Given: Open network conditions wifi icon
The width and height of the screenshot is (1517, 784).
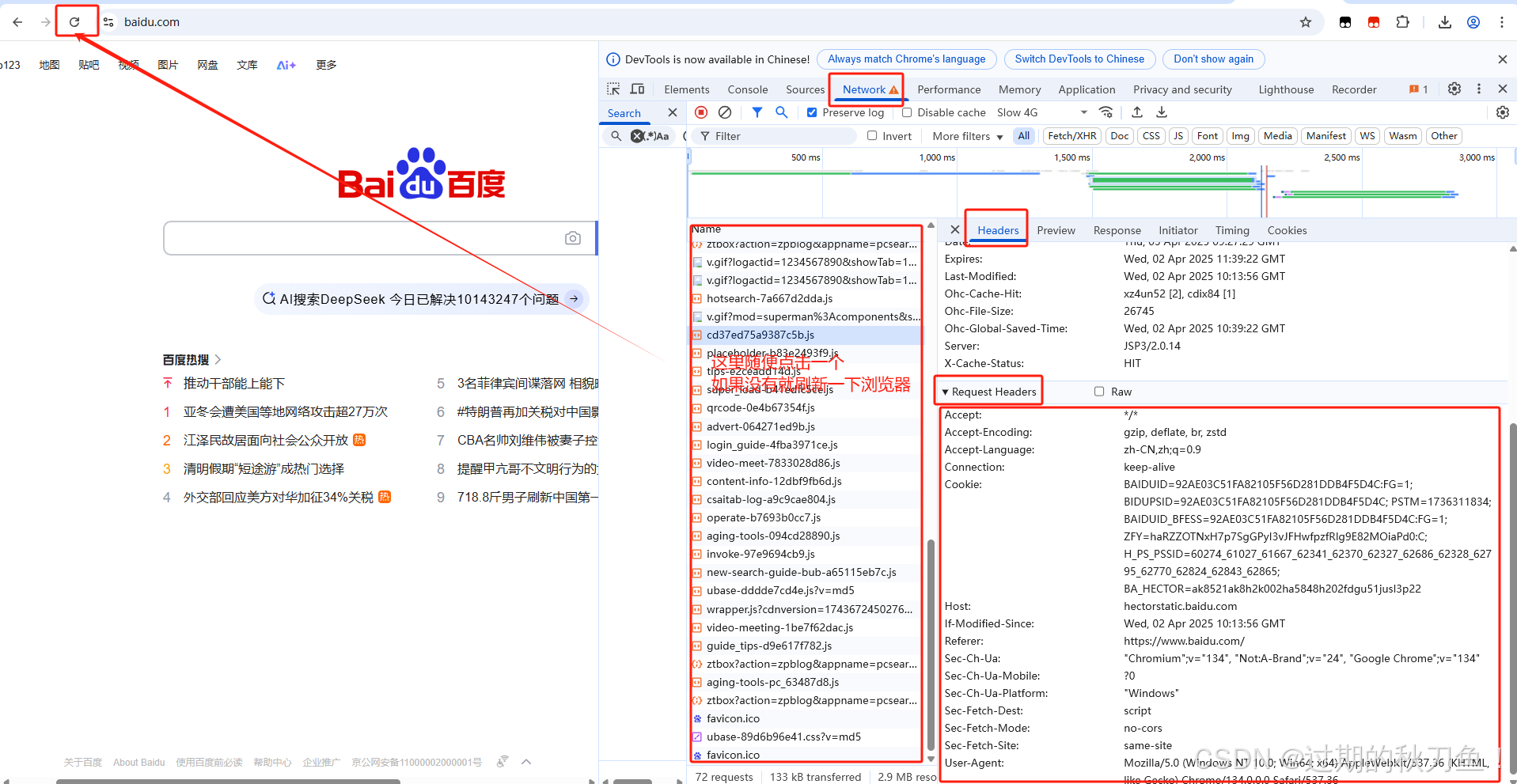Looking at the screenshot, I should [1106, 112].
